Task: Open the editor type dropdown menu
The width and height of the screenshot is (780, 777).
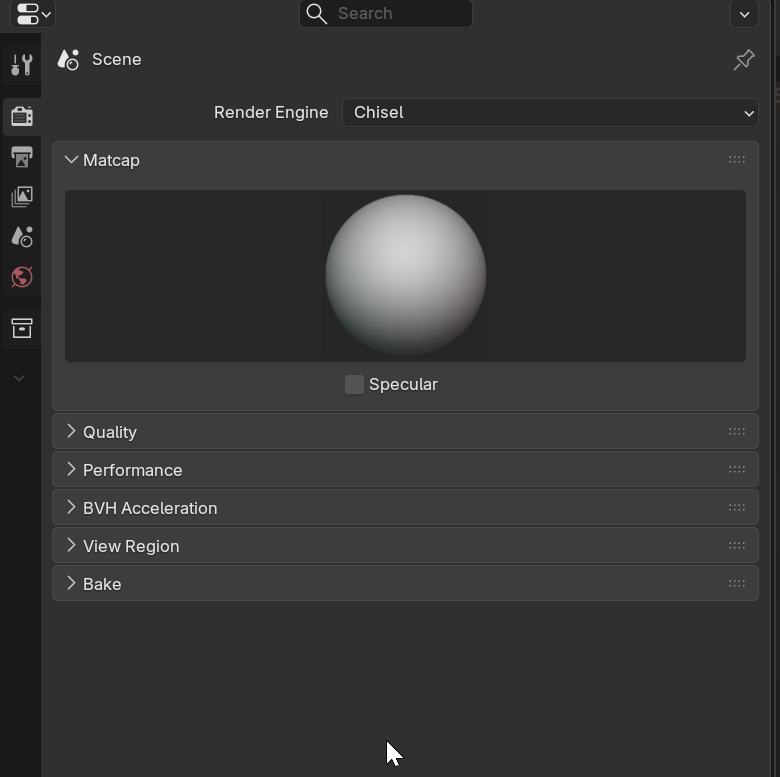Action: click(x=33, y=14)
